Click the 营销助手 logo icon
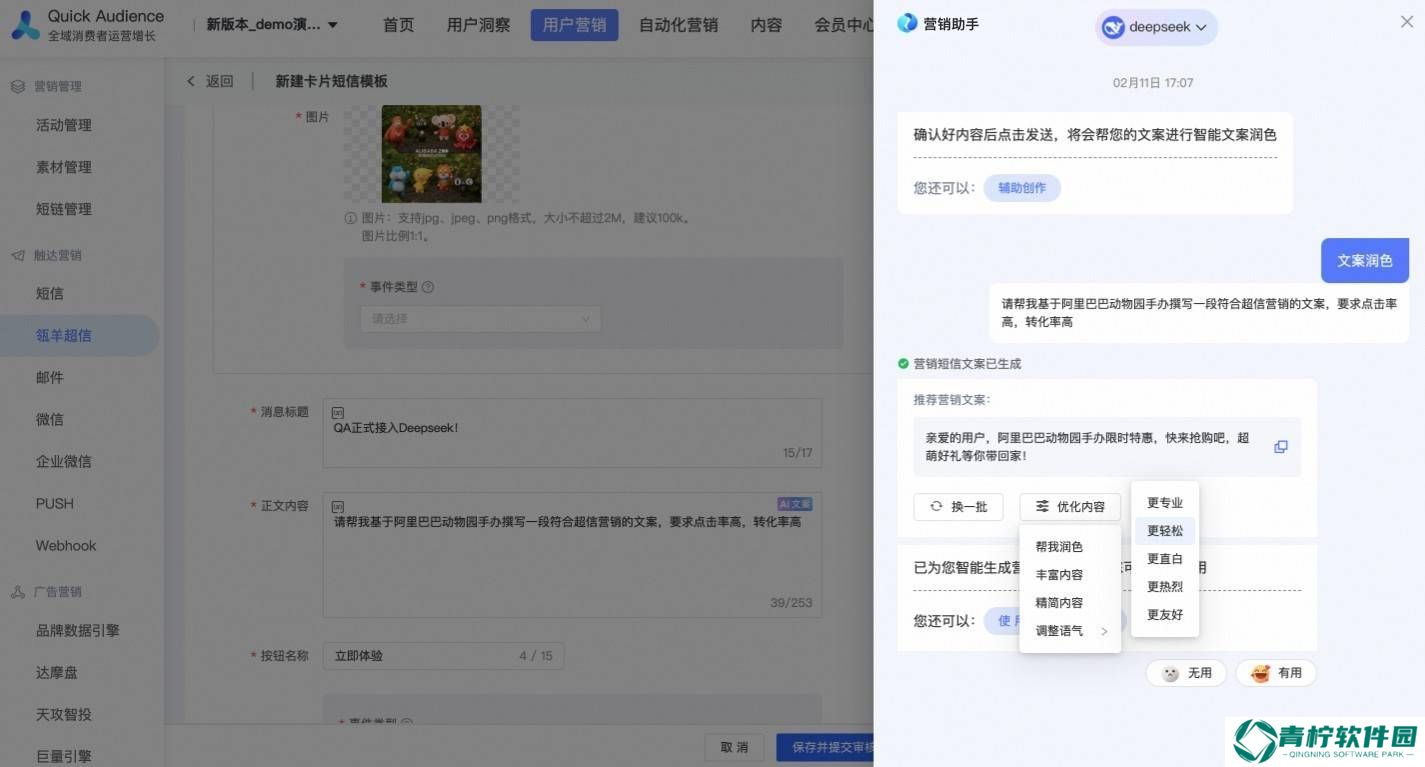Image resolution: width=1425 pixels, height=767 pixels. pos(907,23)
